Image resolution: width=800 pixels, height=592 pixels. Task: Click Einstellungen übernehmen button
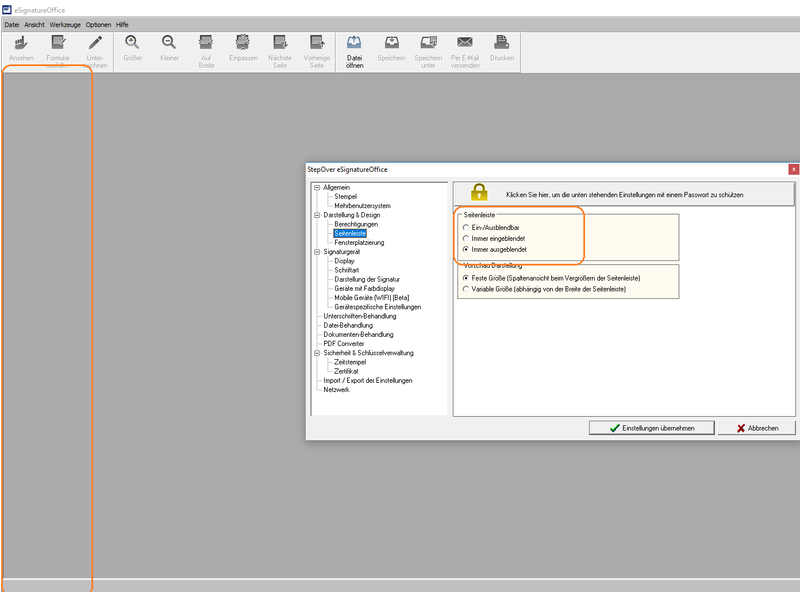(x=651, y=428)
